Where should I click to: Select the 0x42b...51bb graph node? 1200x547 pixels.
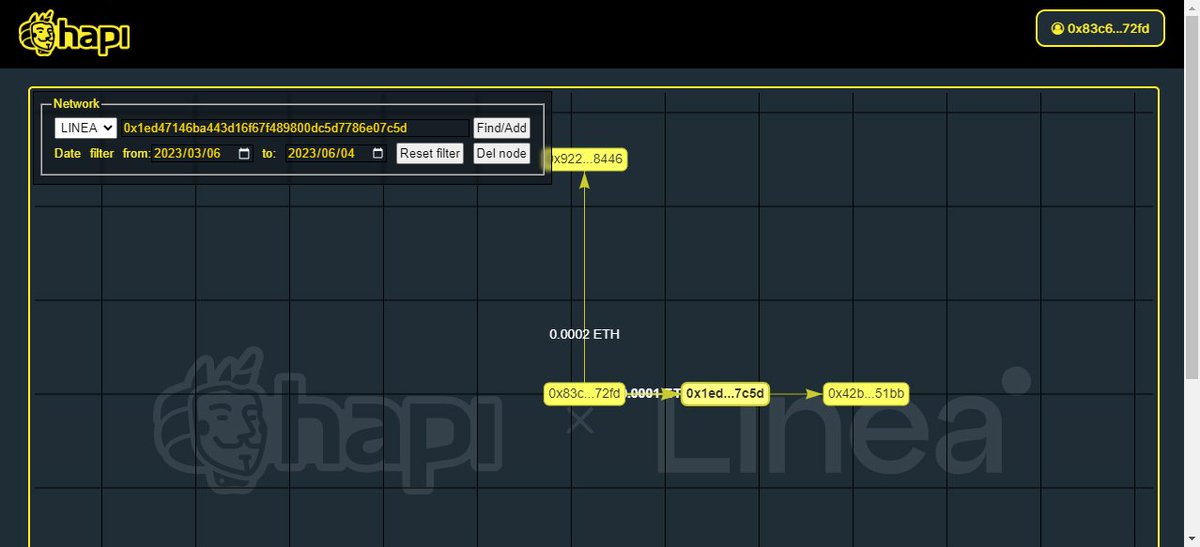click(x=866, y=394)
